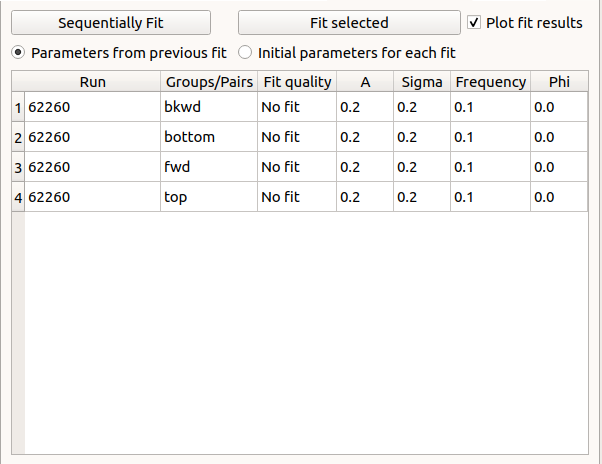Viewport: 602px width, 464px height.
Task: Click the Fit quality column header
Action: point(297,82)
